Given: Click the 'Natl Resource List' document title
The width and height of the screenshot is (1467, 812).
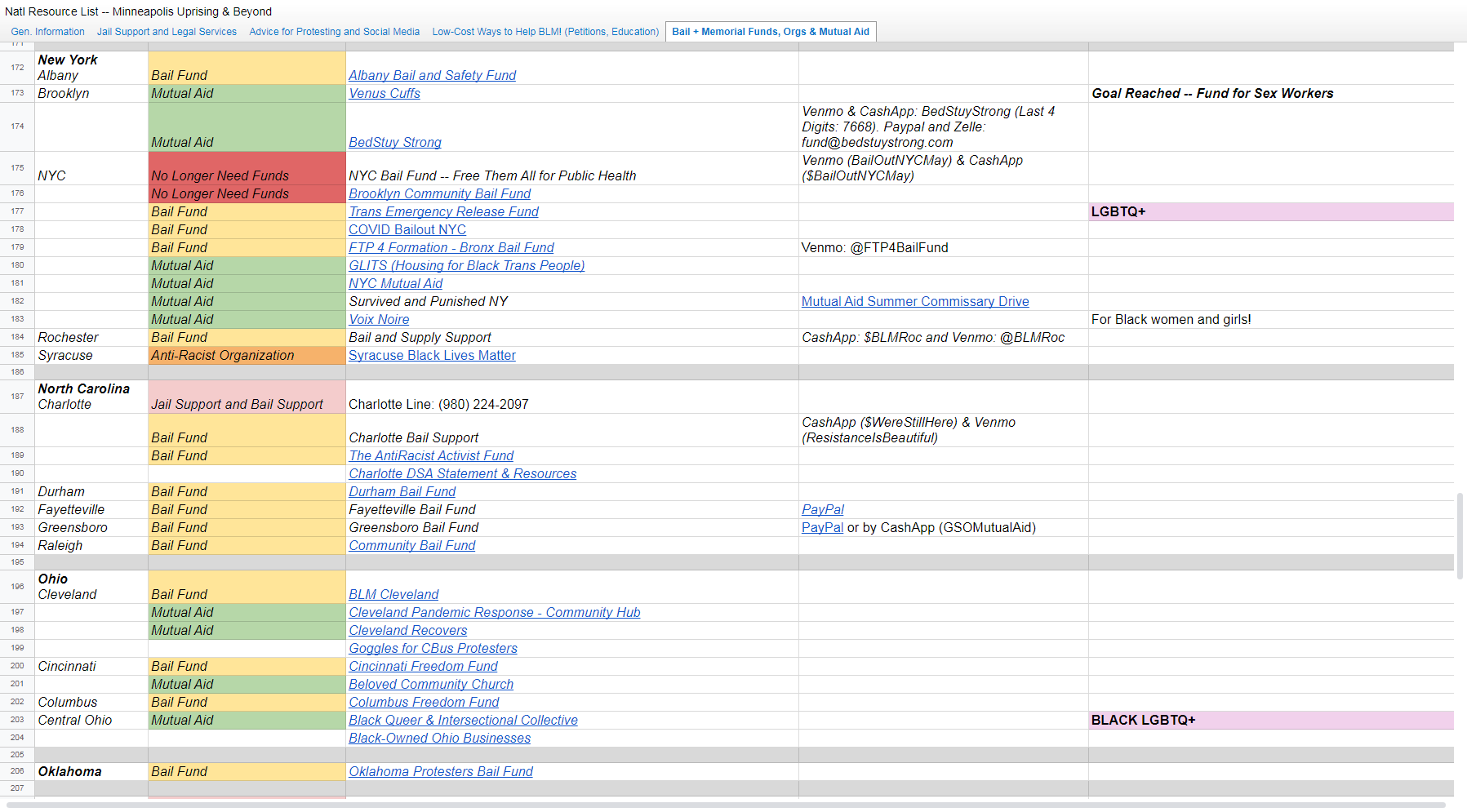Looking at the screenshot, I should [x=138, y=11].
